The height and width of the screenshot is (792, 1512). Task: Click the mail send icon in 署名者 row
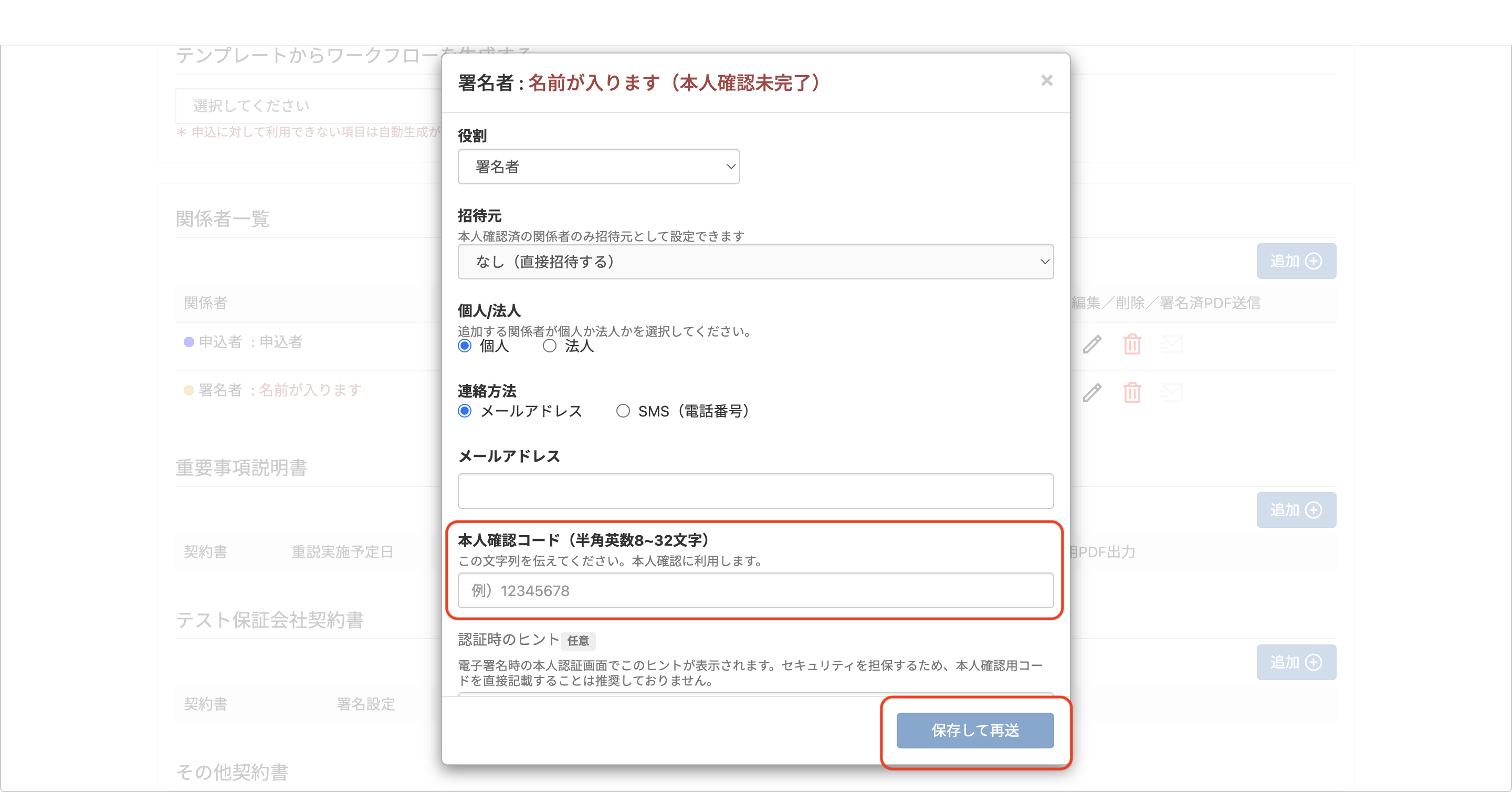click(x=1172, y=392)
